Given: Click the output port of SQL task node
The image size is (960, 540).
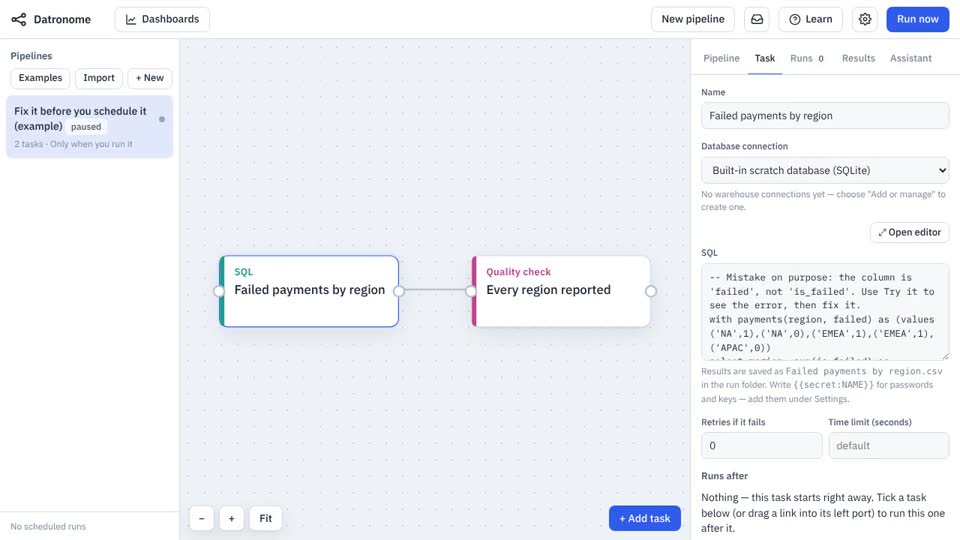Looking at the screenshot, I should click(x=399, y=291).
